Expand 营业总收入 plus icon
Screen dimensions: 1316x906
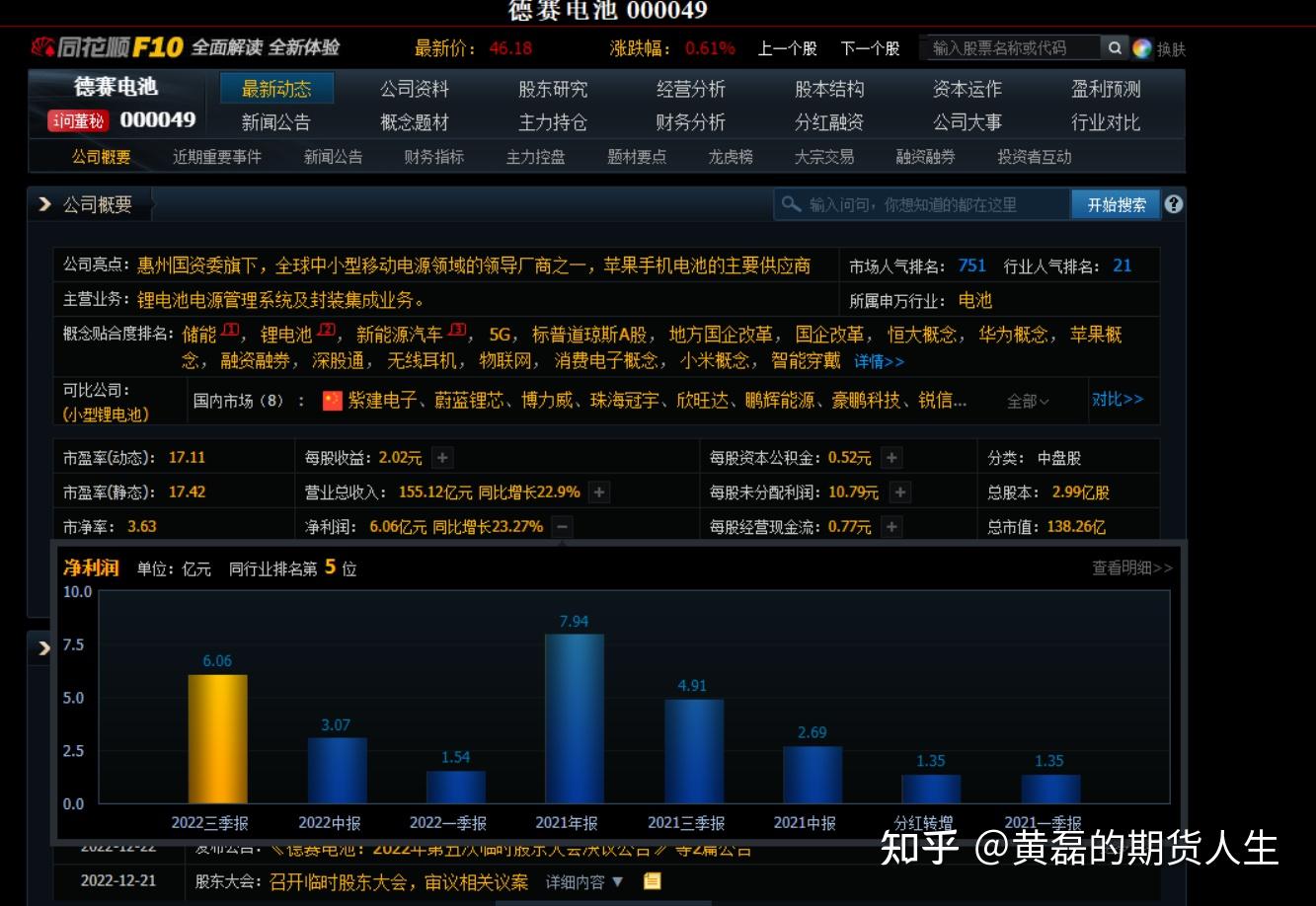pos(599,492)
